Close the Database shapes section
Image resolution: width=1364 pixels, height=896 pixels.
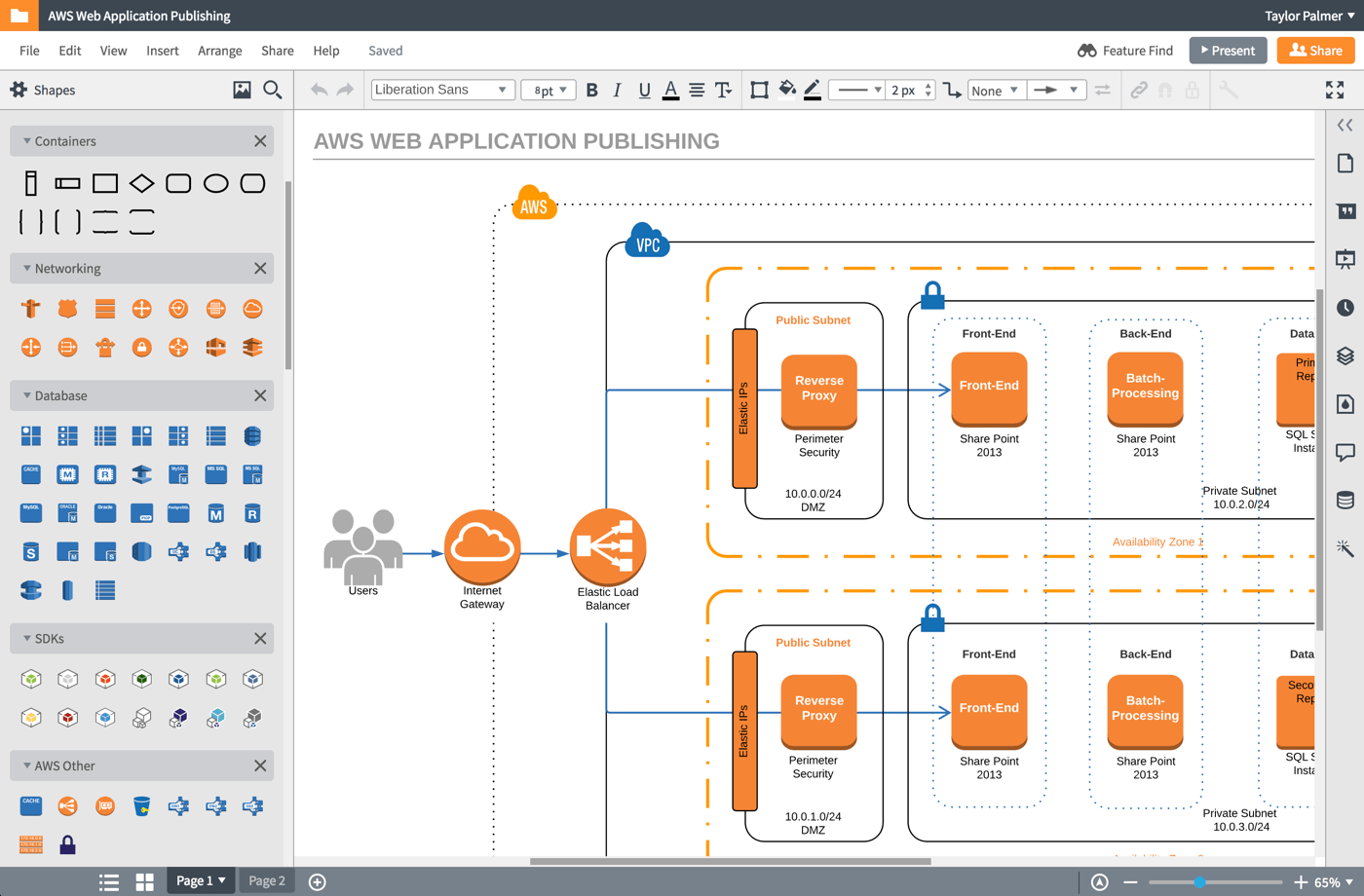click(260, 395)
